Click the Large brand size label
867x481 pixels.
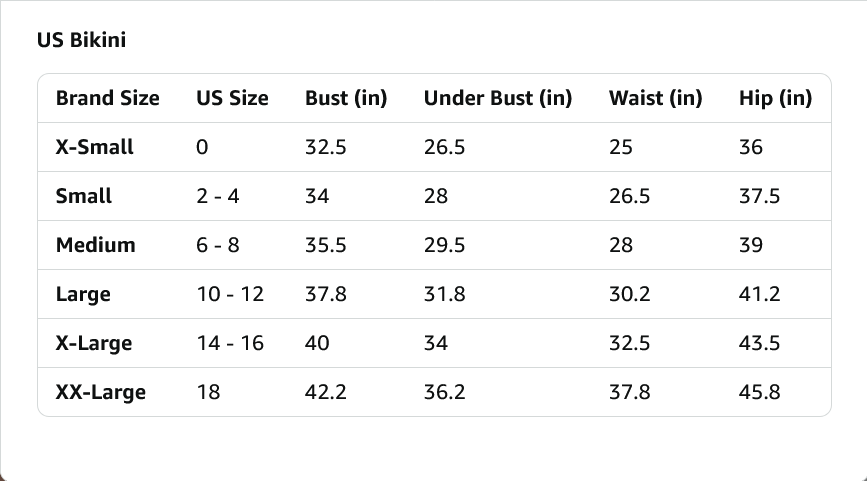pos(83,294)
